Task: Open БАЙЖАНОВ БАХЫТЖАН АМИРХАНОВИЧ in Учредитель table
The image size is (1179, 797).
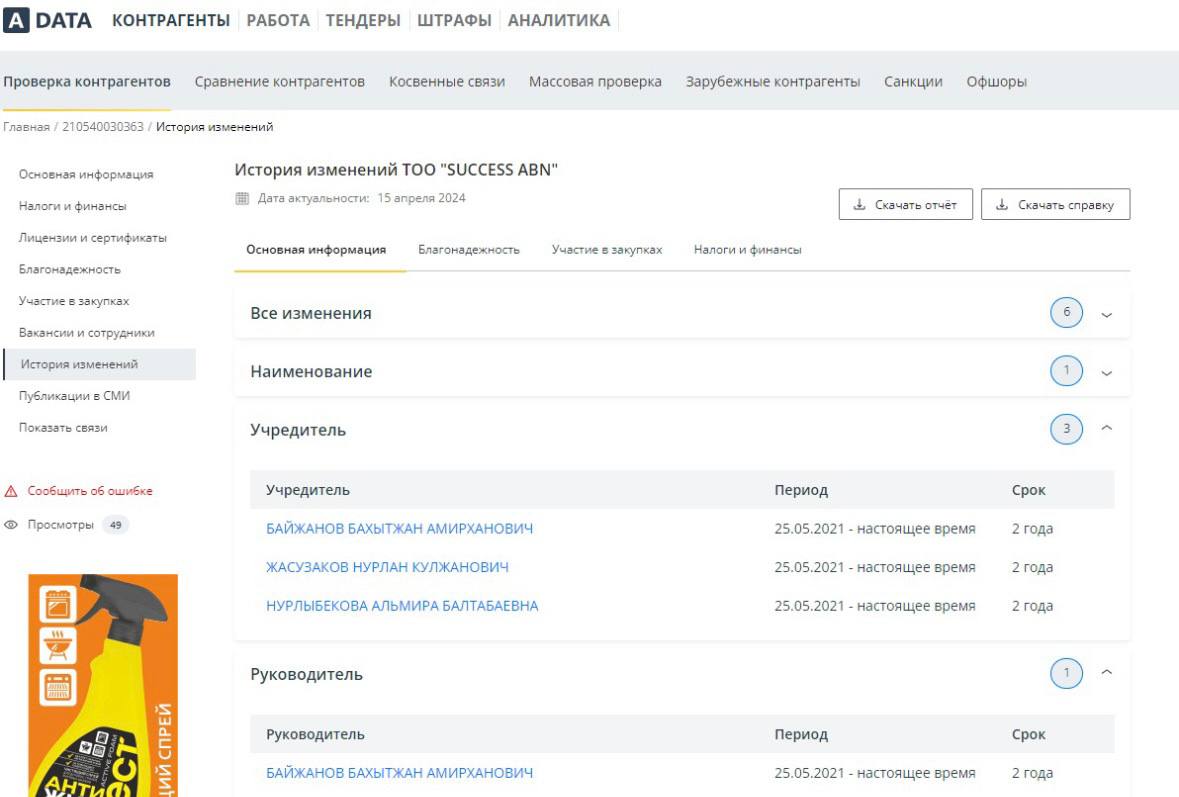Action: coord(399,529)
